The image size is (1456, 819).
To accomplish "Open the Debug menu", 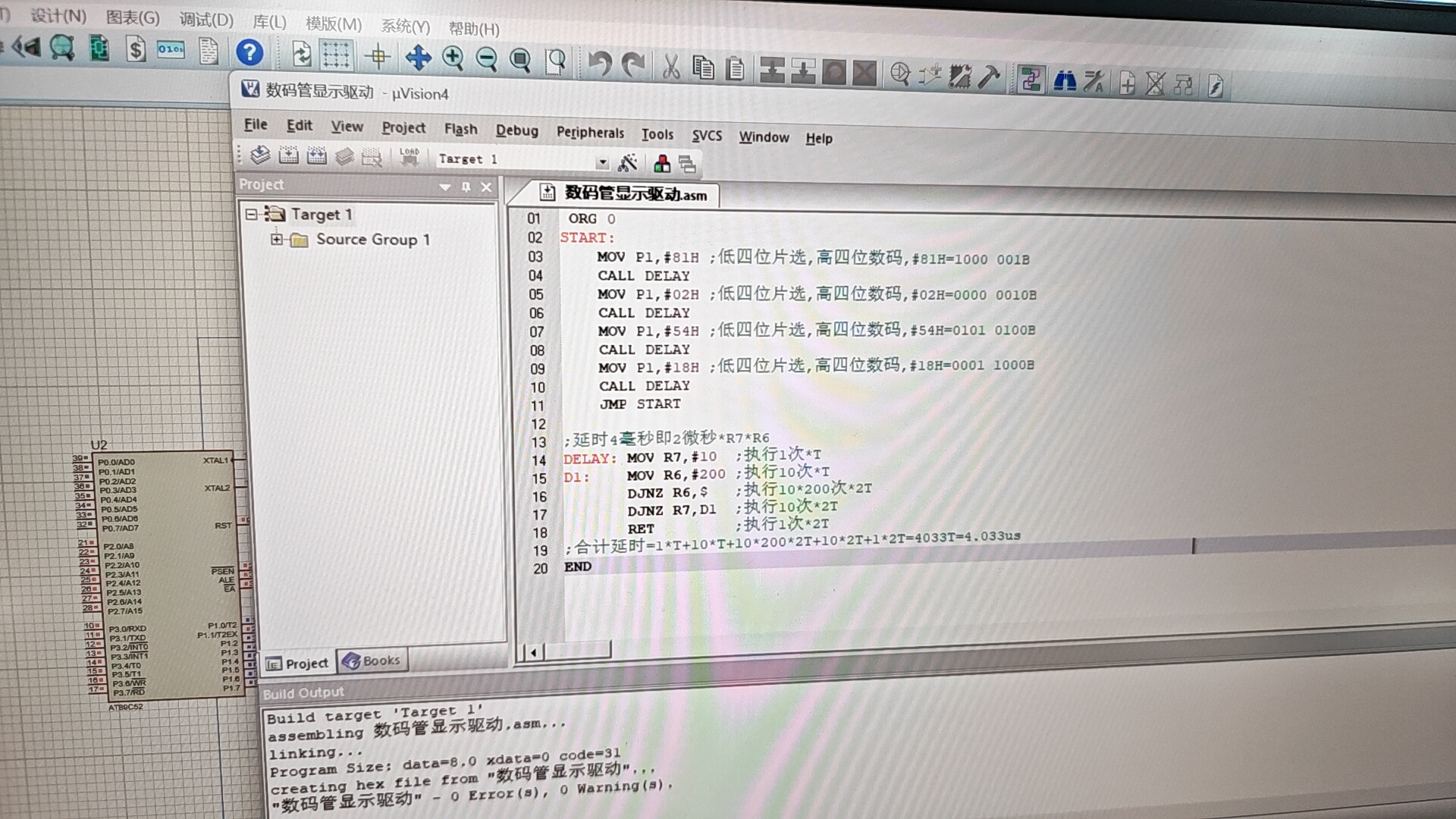I will (516, 130).
